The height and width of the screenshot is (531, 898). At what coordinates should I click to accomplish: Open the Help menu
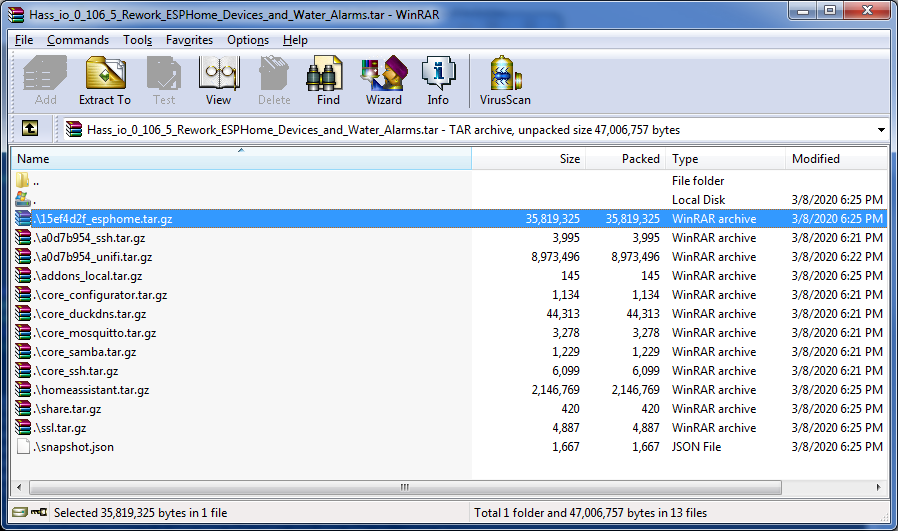pyautogui.click(x=295, y=40)
